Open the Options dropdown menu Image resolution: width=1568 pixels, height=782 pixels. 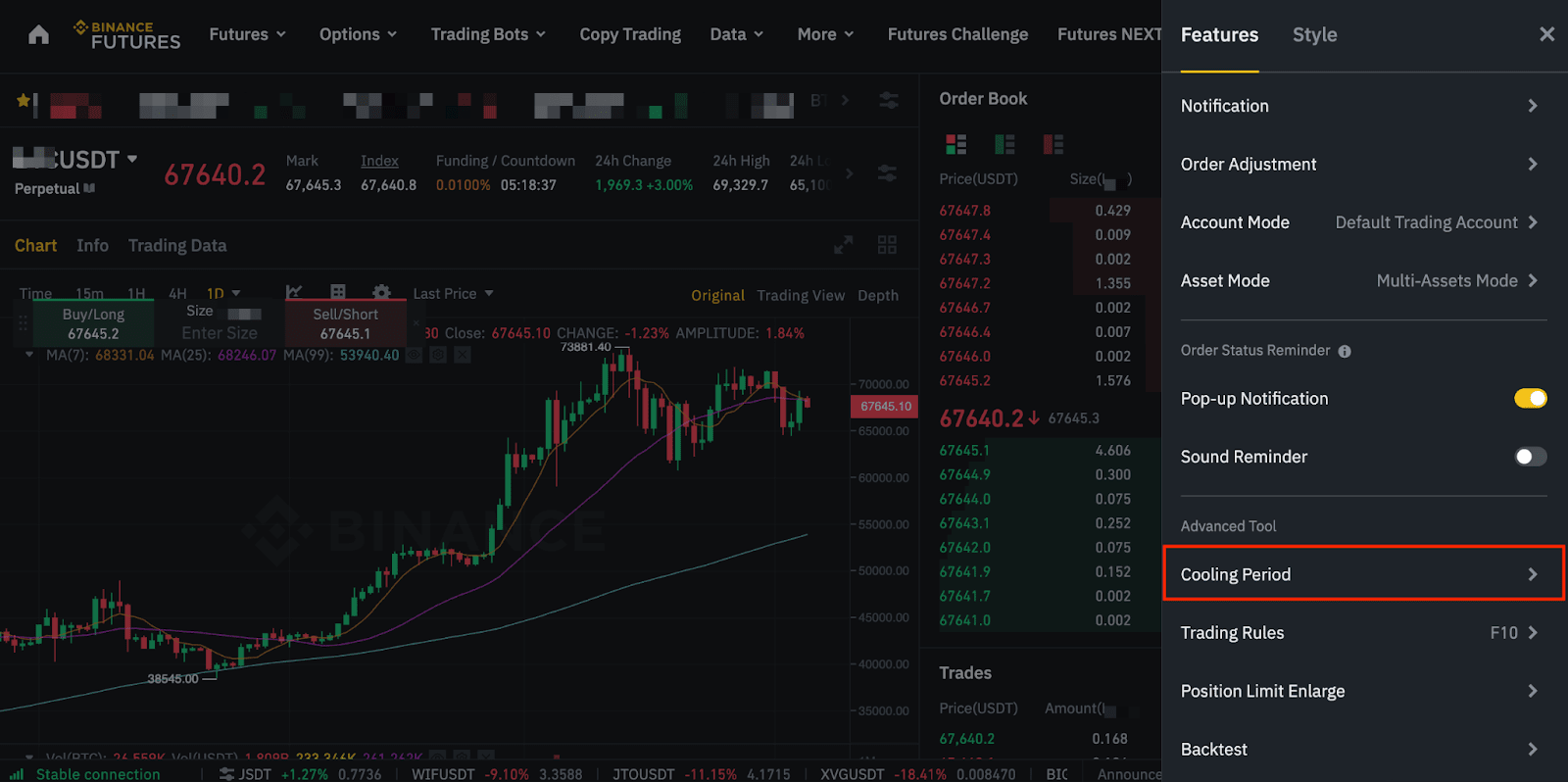click(x=359, y=34)
